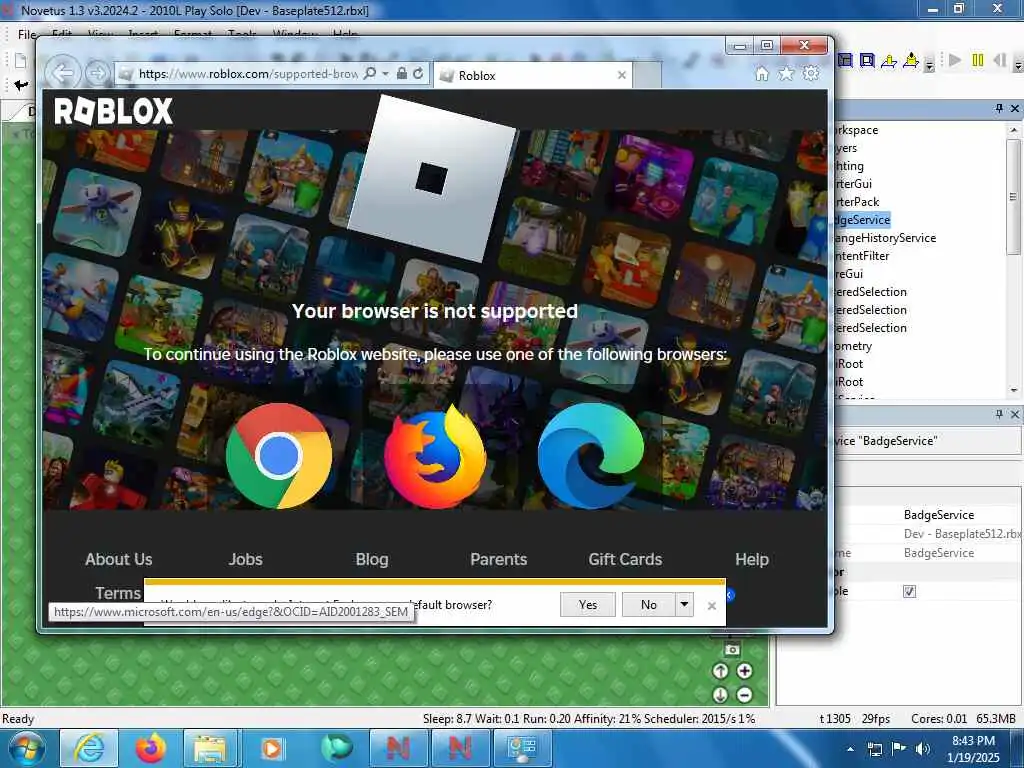This screenshot has height=768, width=1024.
Task: Open the browser Home icon
Action: tap(761, 73)
